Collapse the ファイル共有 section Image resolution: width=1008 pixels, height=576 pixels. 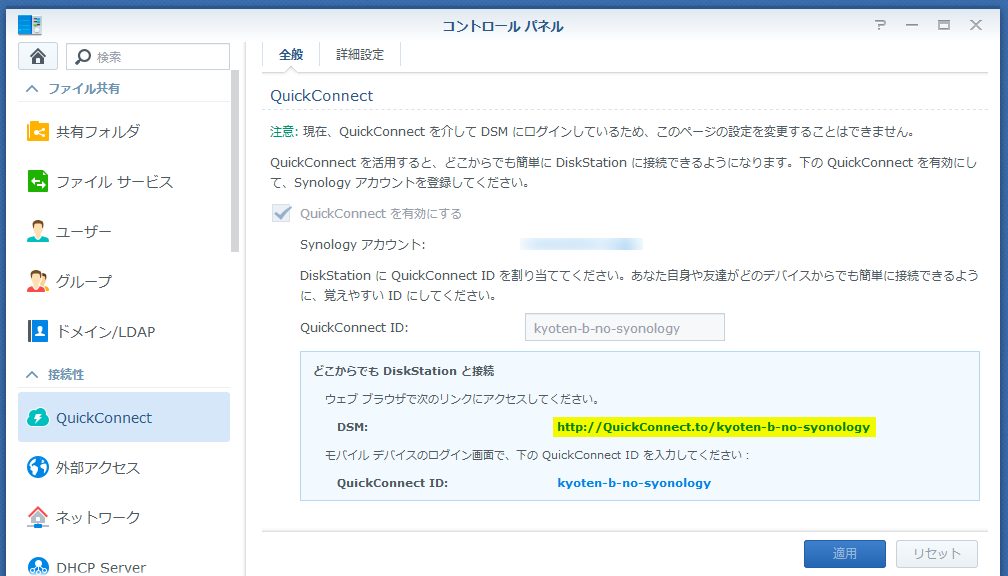(x=32, y=89)
